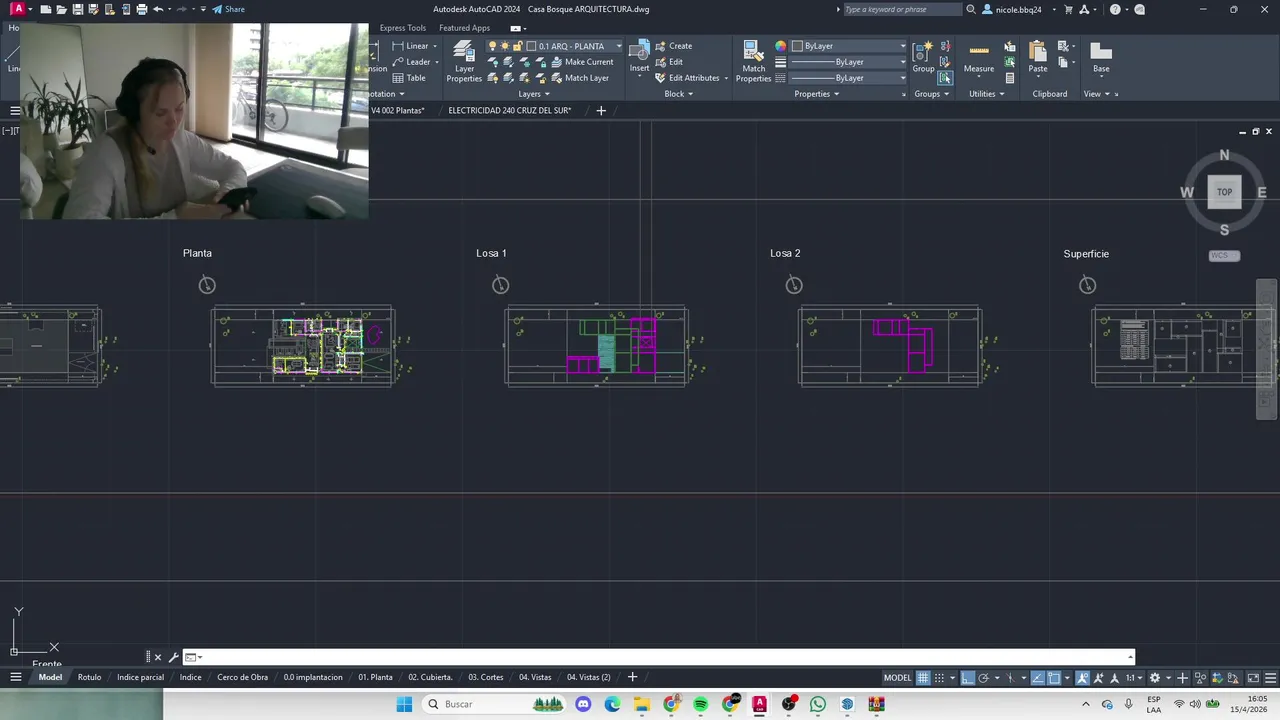Click the command line input field
The height and width of the screenshot is (720, 1280).
[x=660, y=657]
